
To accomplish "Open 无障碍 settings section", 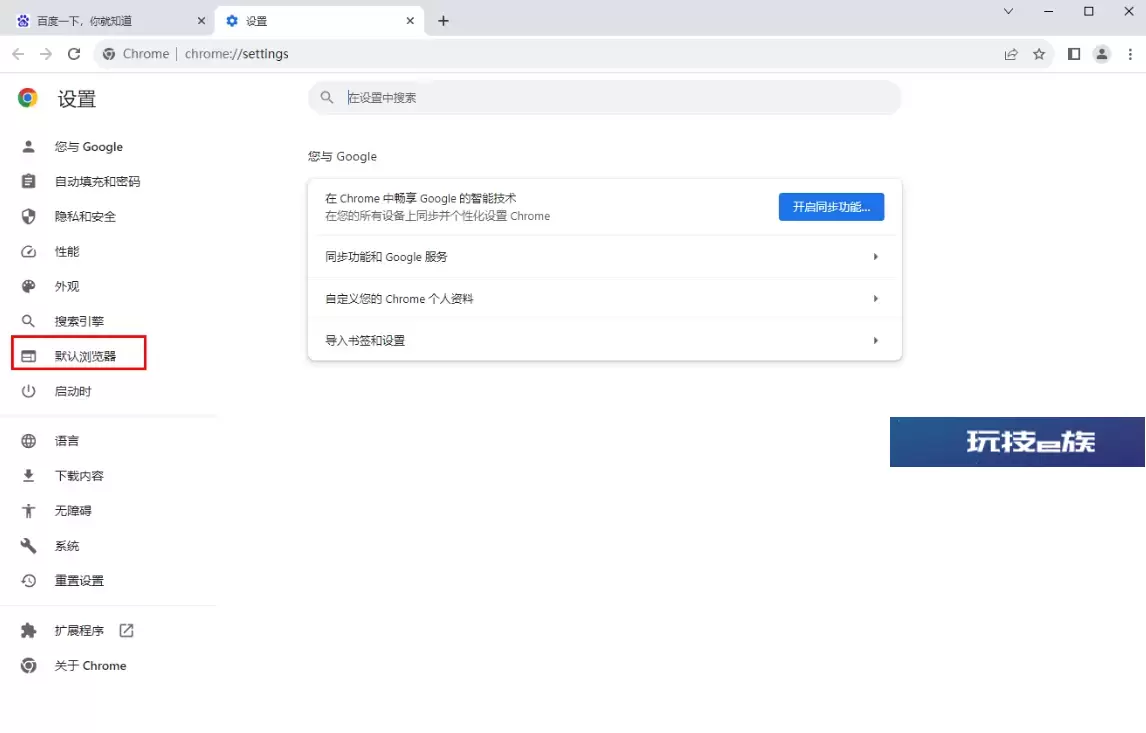I will click(x=73, y=511).
